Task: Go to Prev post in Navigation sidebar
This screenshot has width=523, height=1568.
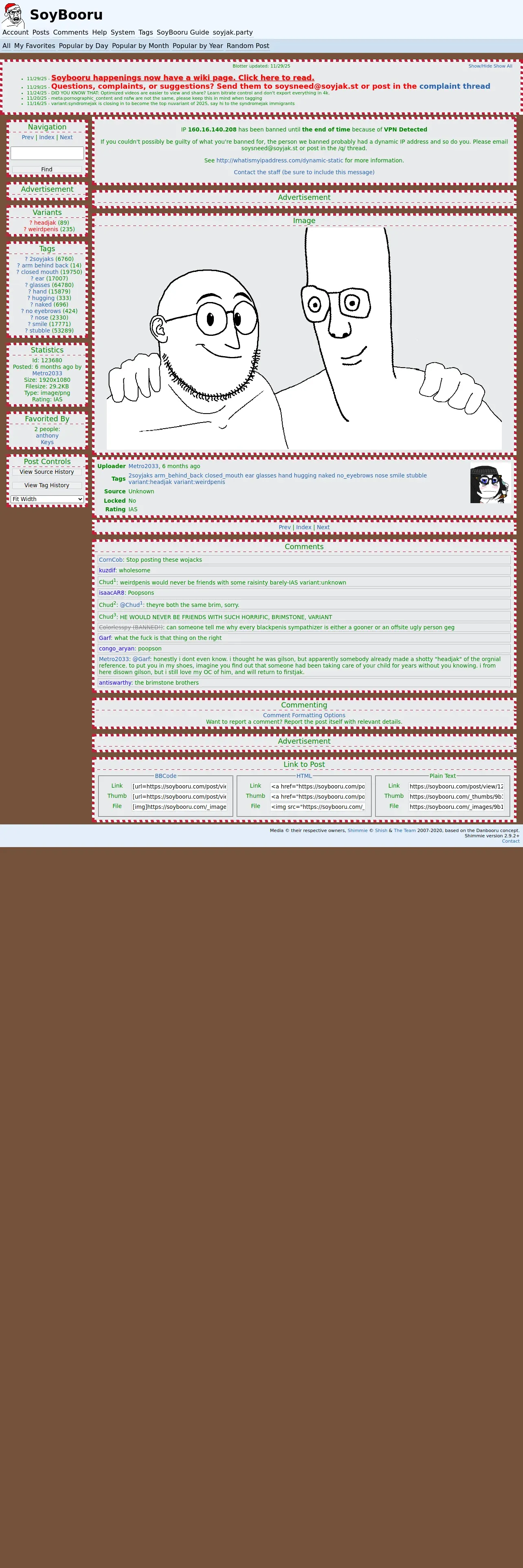Action: [x=27, y=138]
